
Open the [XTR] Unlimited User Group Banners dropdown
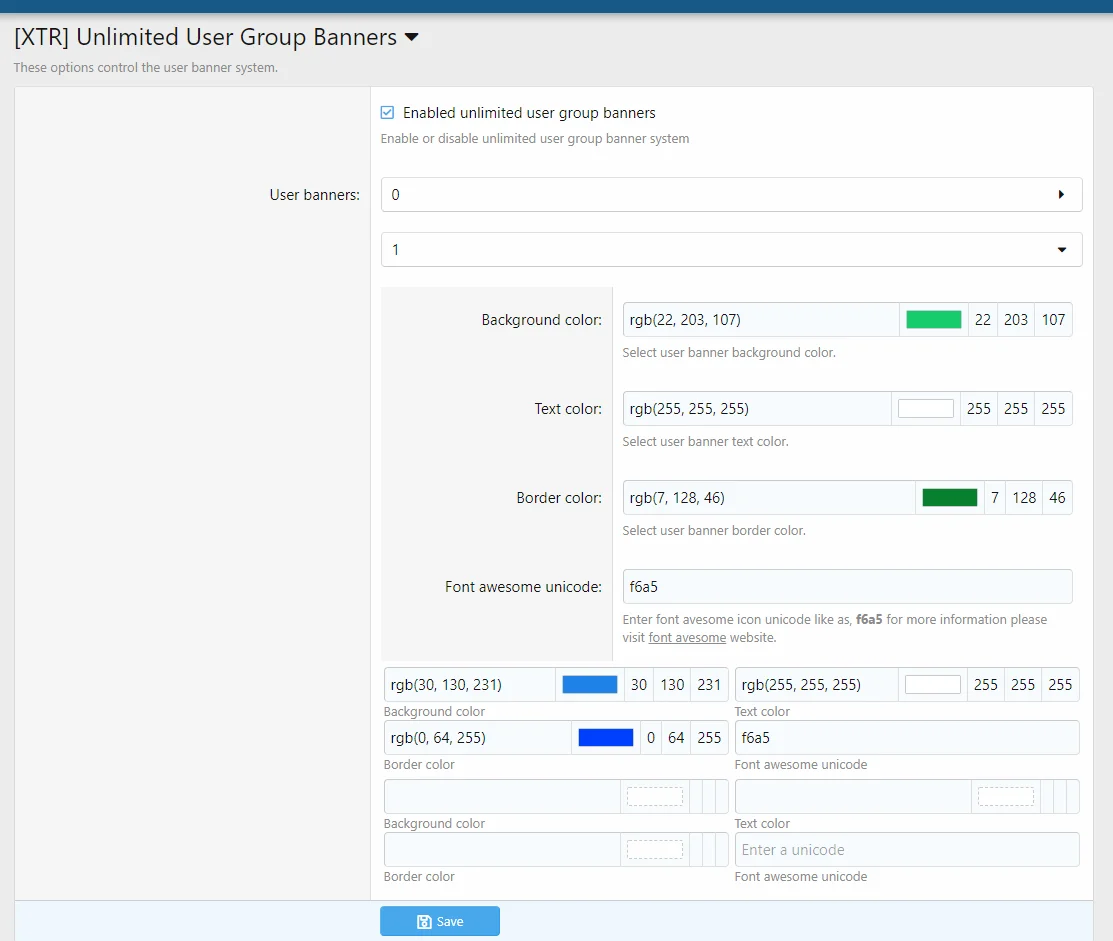[411, 36]
